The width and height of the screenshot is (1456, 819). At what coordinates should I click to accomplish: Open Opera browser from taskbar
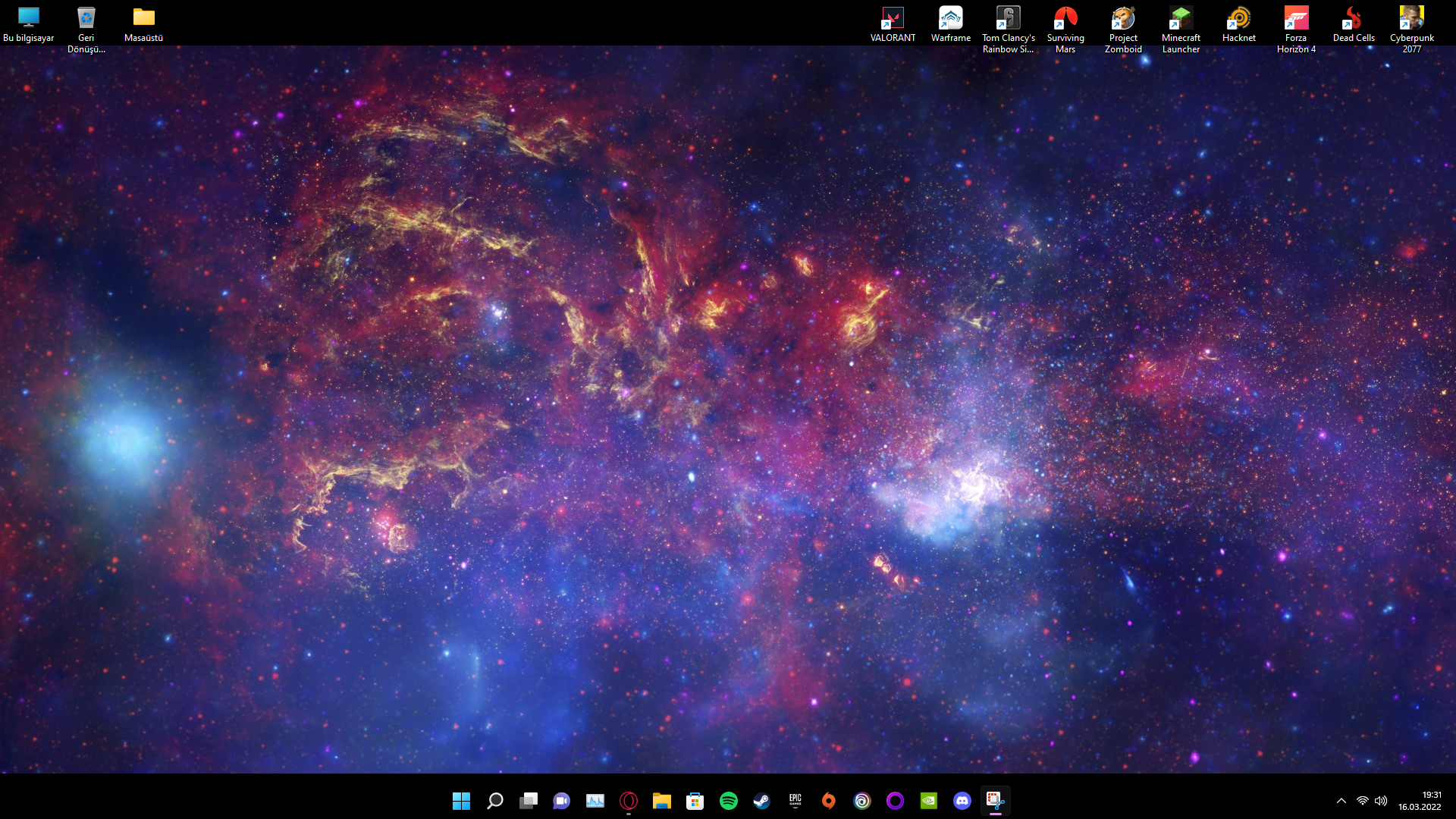[x=628, y=801]
